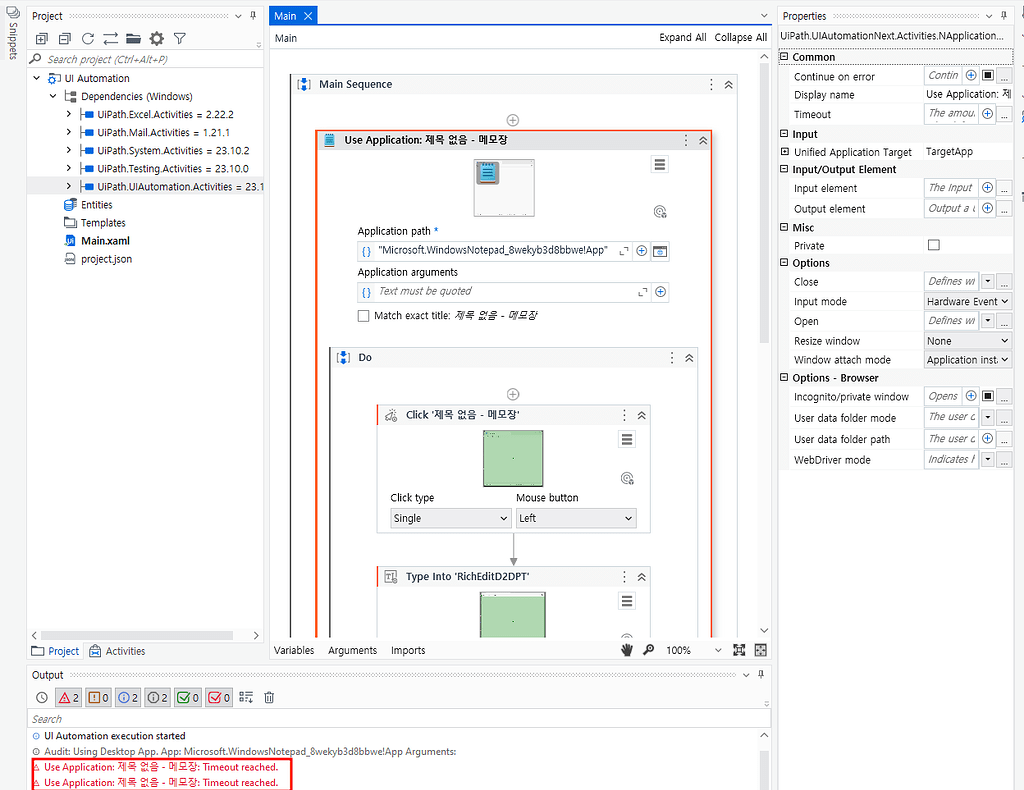Click Collapse All in the designer header

[x=740, y=37]
